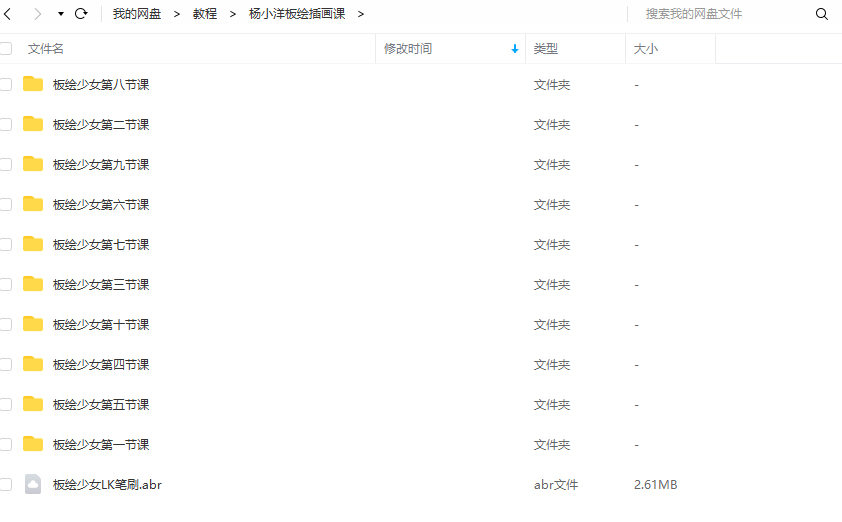The width and height of the screenshot is (842, 522).
Task: Sort by the 大小 column header
Action: click(x=645, y=49)
